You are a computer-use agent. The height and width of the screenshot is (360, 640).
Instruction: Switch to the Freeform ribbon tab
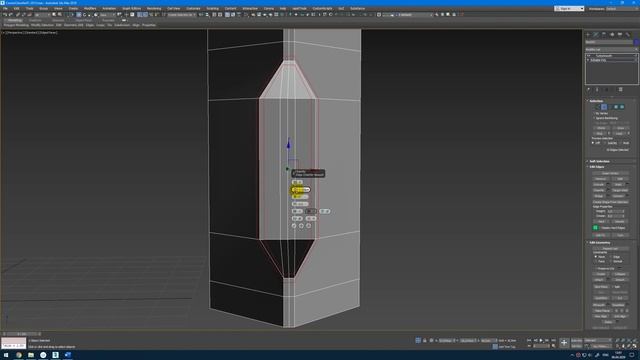[35, 20]
